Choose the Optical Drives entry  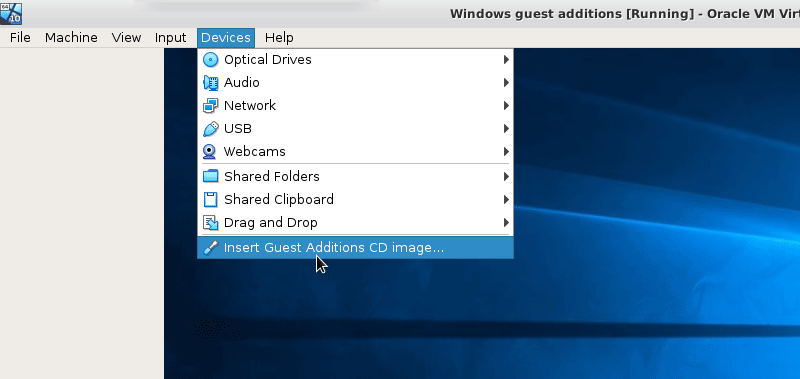[356, 60]
